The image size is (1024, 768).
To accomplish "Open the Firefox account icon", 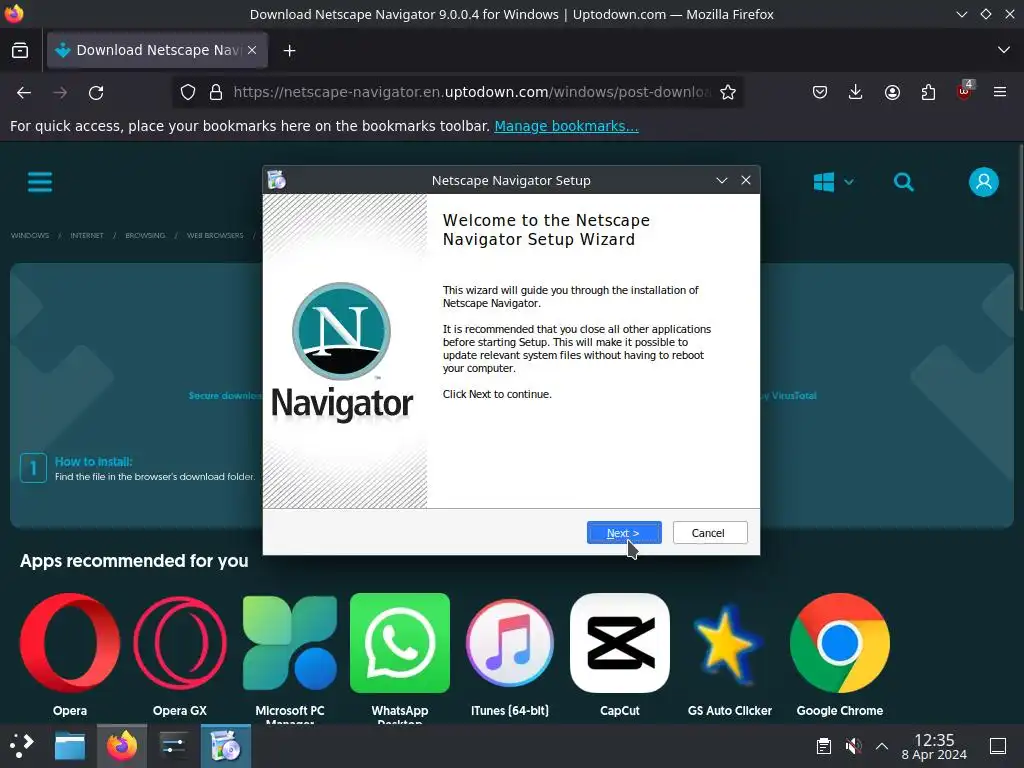I will (892, 93).
